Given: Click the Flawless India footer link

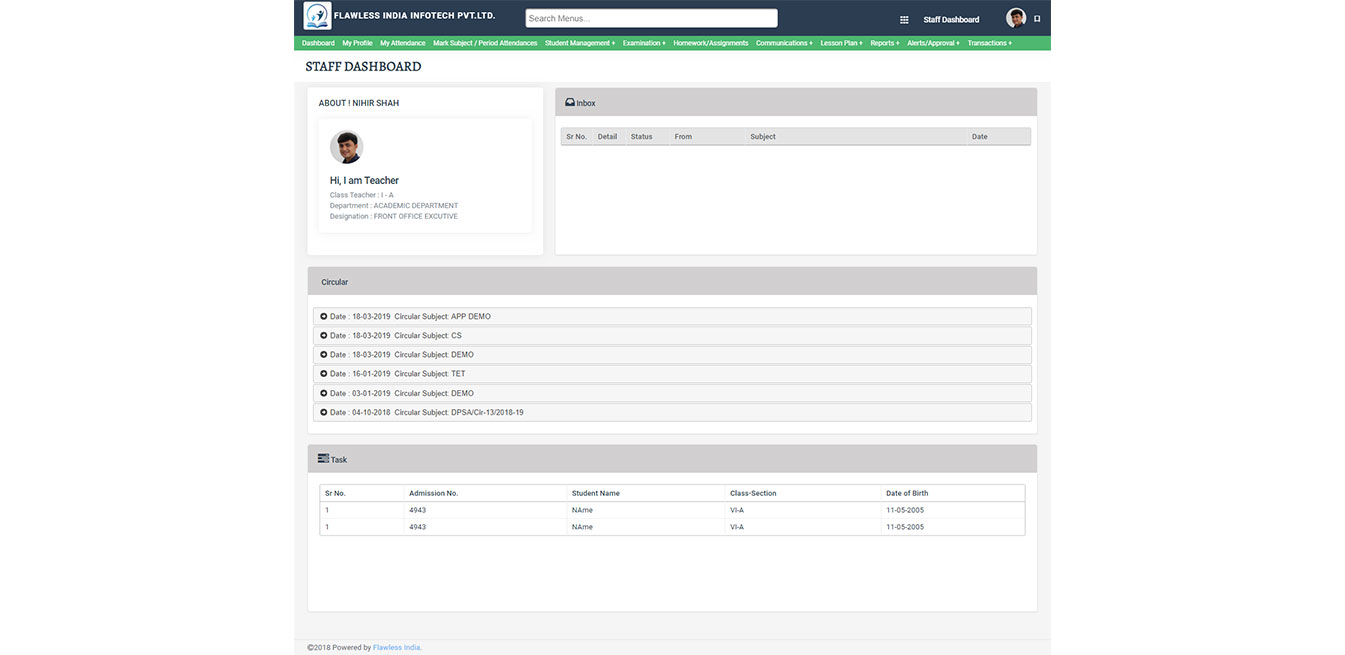Looking at the screenshot, I should (397, 648).
